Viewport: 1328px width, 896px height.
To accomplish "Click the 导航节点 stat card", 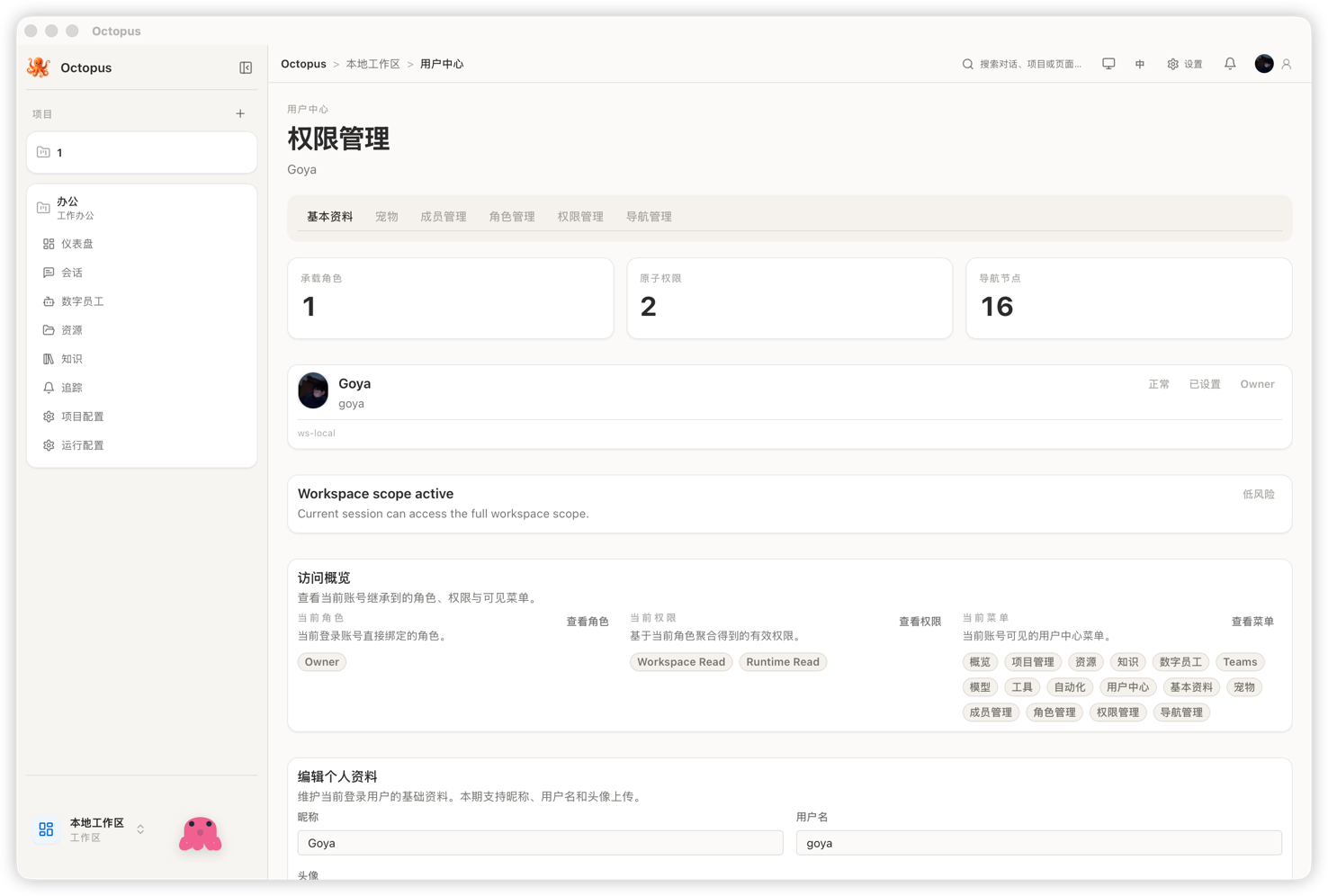I will click(1129, 299).
